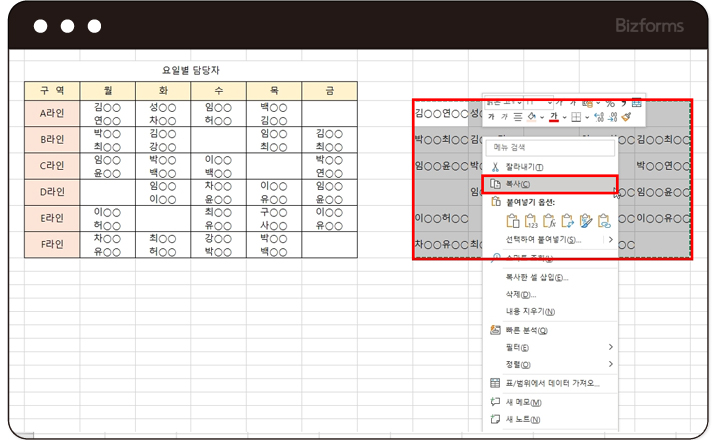This screenshot has width=715, height=440.
Task: Decrease decimal places in mini toolbar
Action: pos(612,117)
